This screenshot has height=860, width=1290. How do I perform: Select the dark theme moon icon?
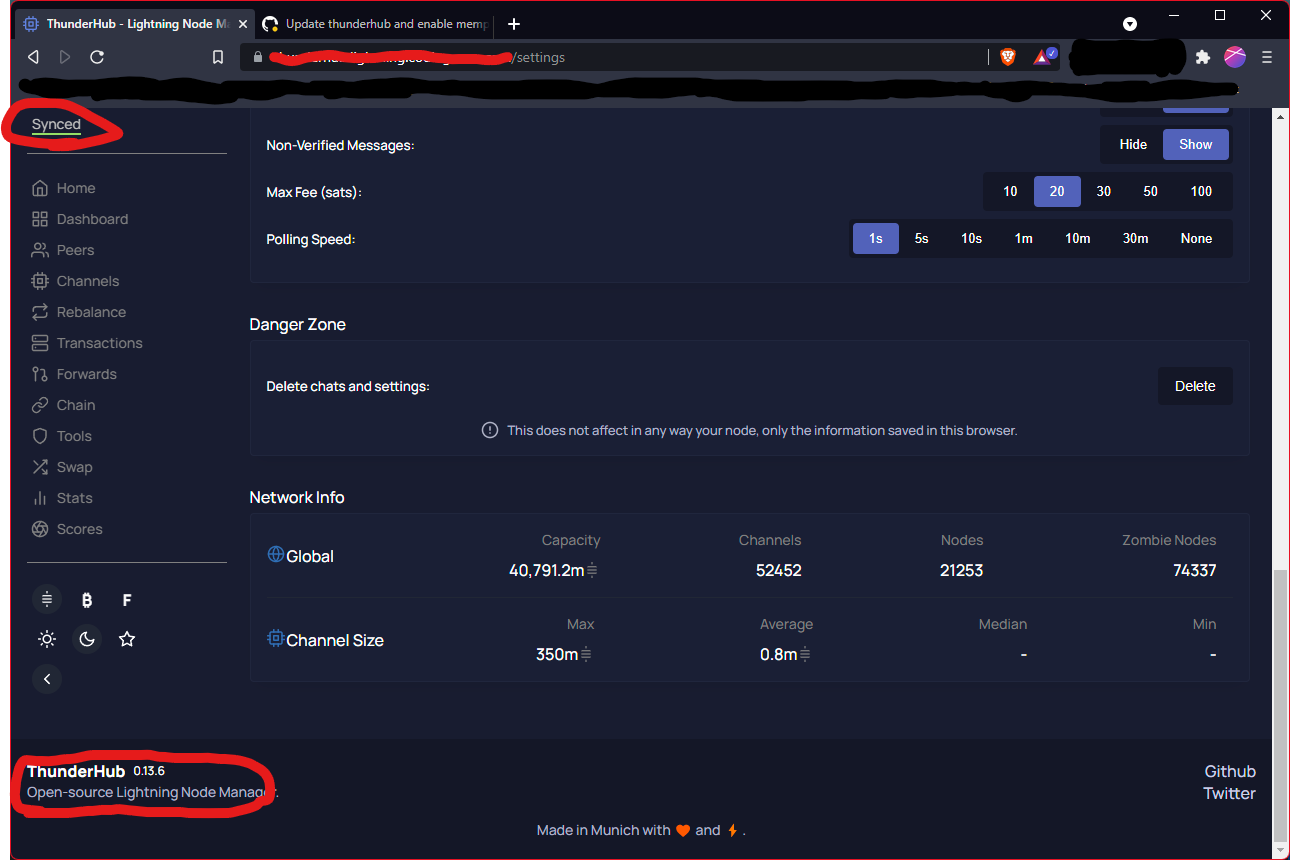pyautogui.click(x=87, y=639)
